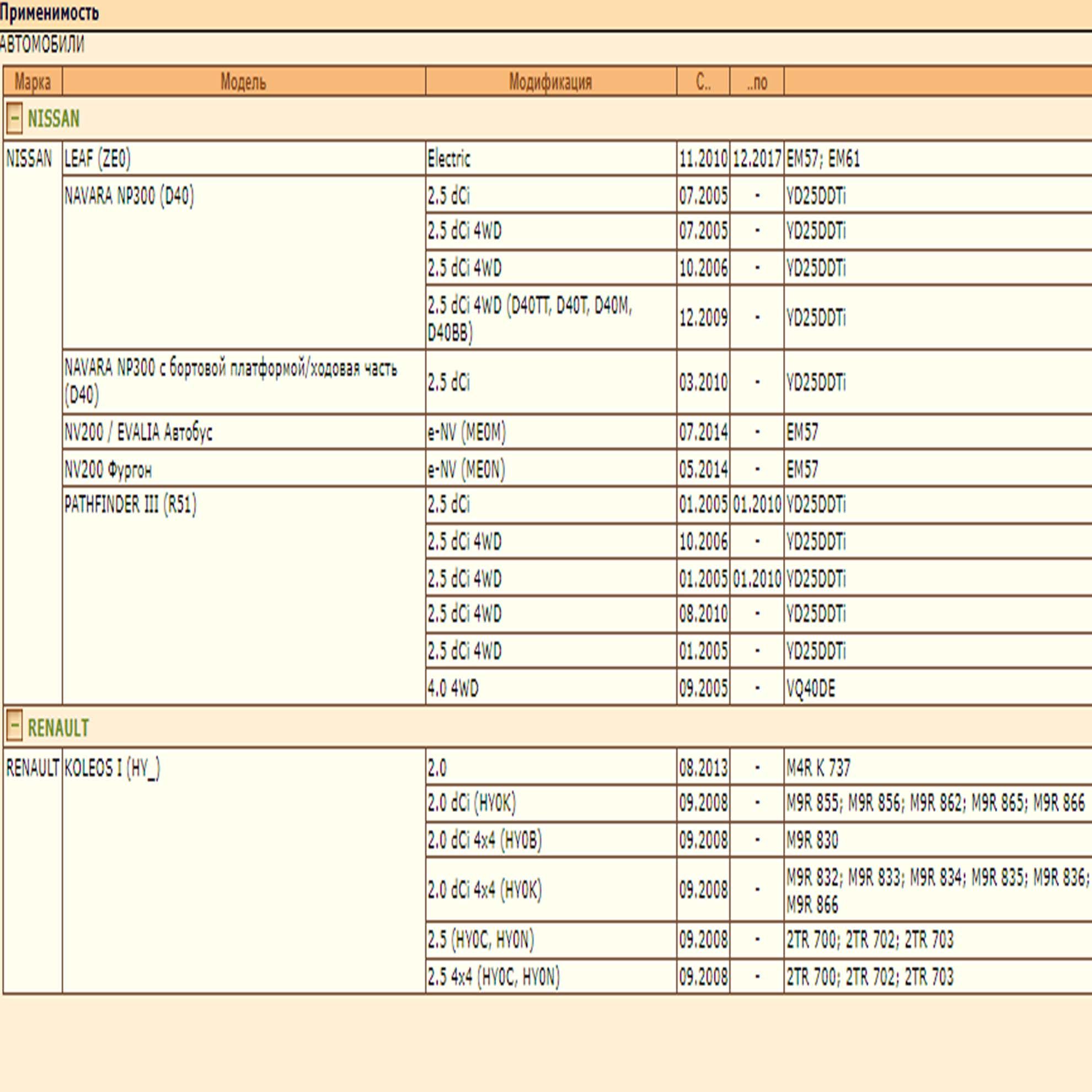1092x1092 pixels.
Task: Click the 2.5 (HY0C, HY0N) modification
Action: click(x=550, y=939)
